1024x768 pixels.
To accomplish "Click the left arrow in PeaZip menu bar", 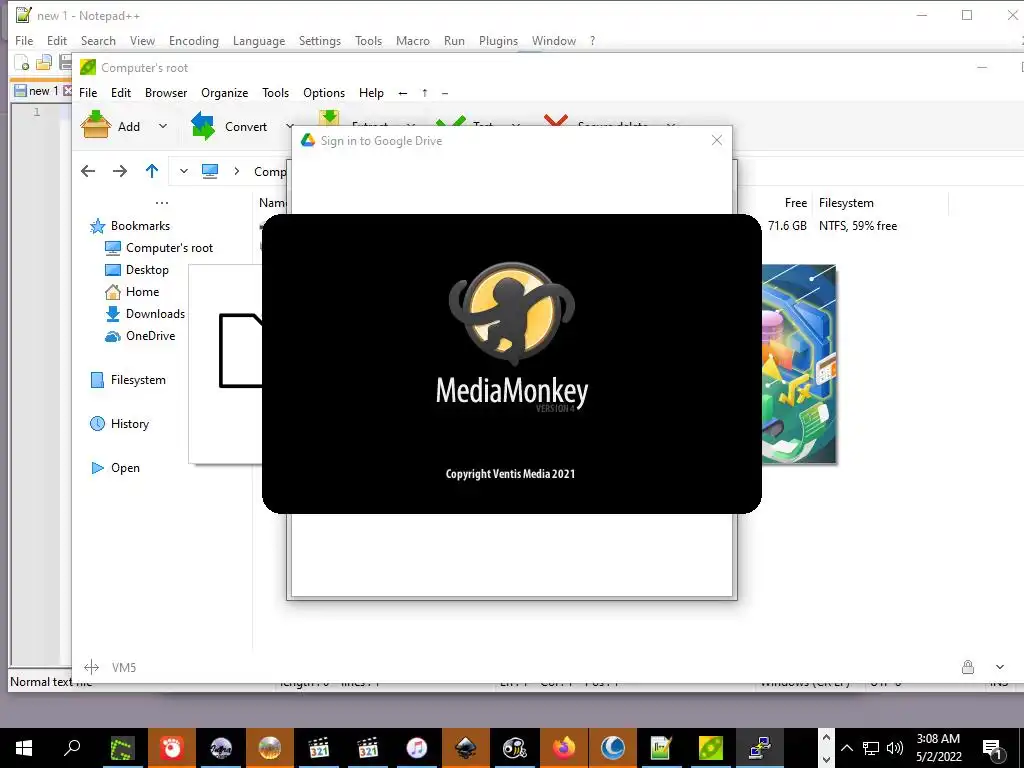I will click(x=403, y=93).
